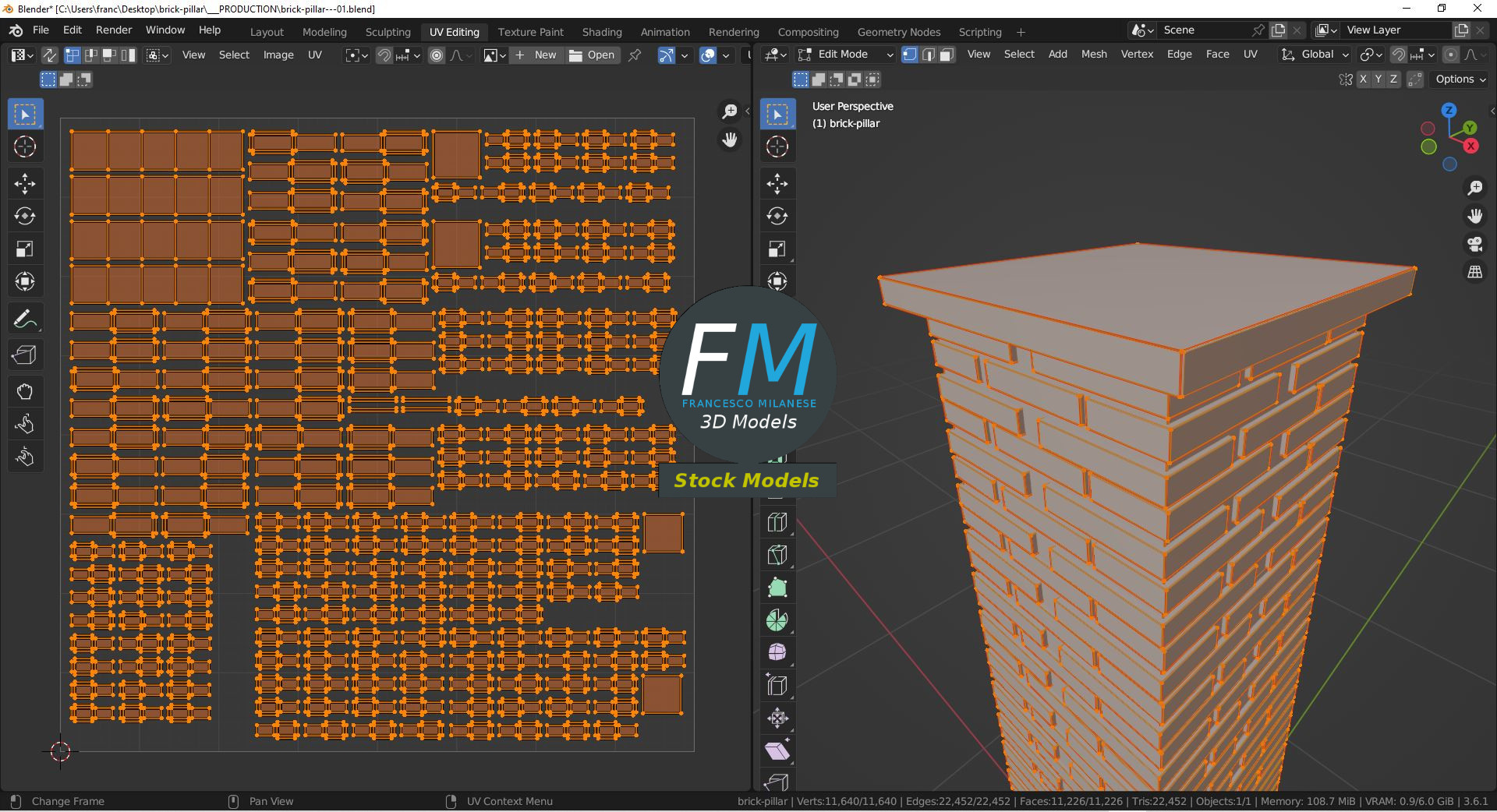
Task: Enable UV face select mode
Action: click(110, 55)
